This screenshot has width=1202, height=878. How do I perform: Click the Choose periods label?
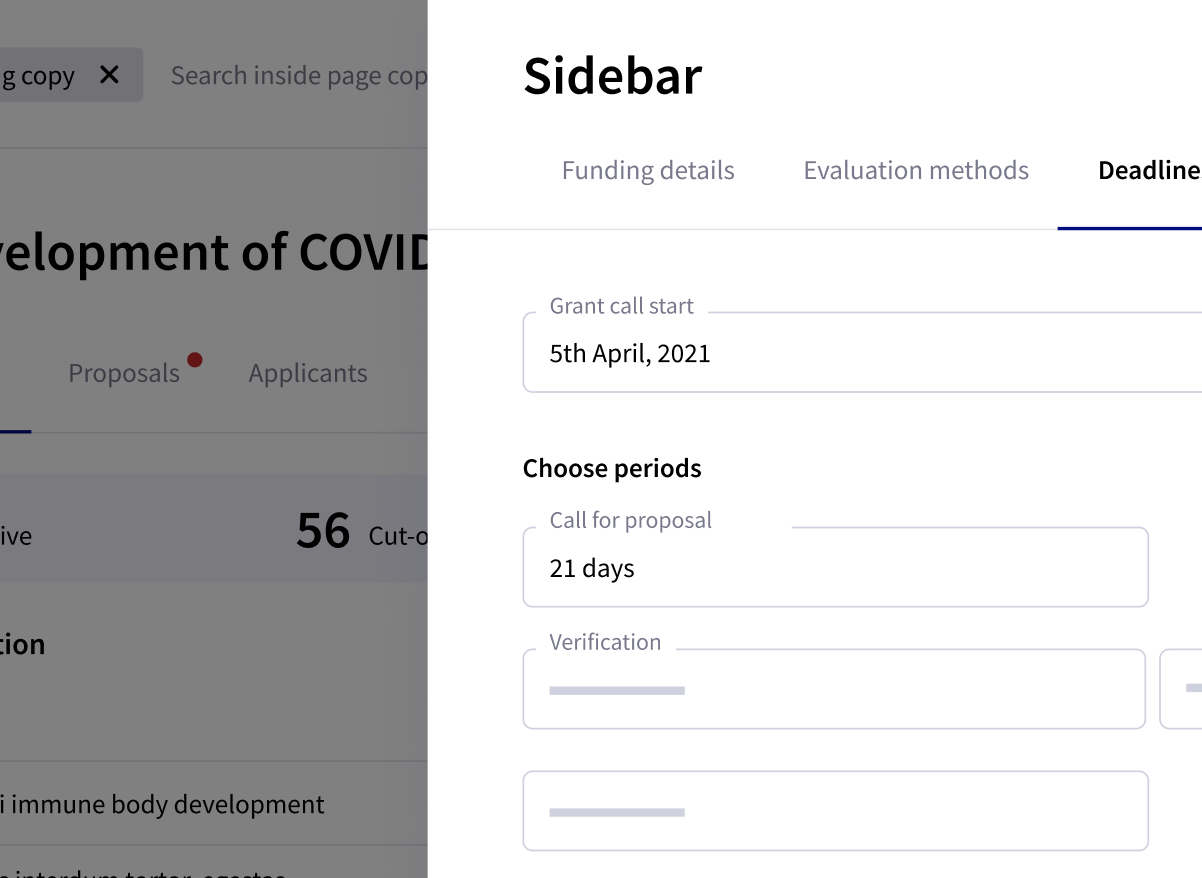(612, 469)
